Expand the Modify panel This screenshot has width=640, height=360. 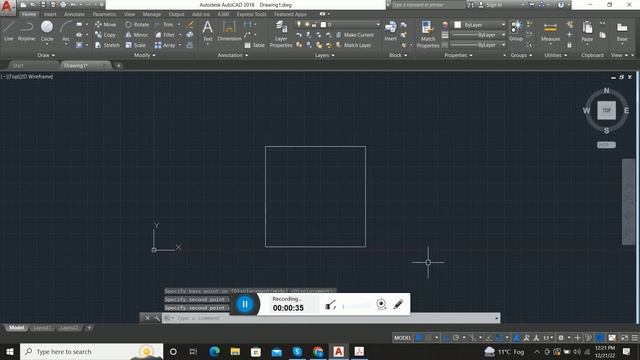145,55
